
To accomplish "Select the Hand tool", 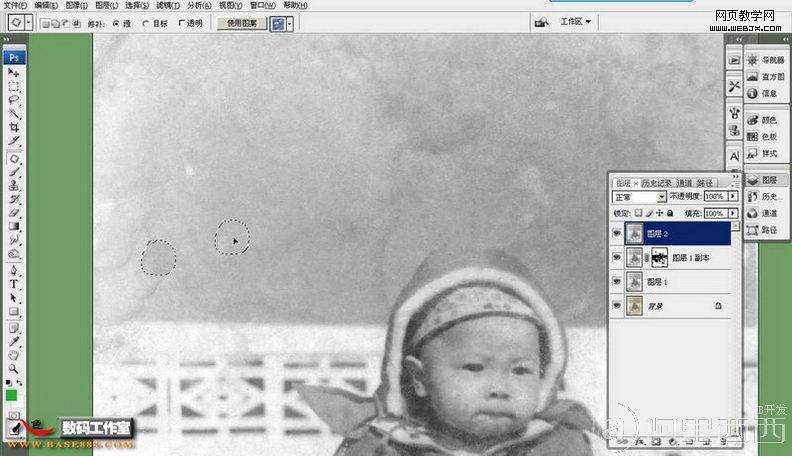I will pos(14,356).
